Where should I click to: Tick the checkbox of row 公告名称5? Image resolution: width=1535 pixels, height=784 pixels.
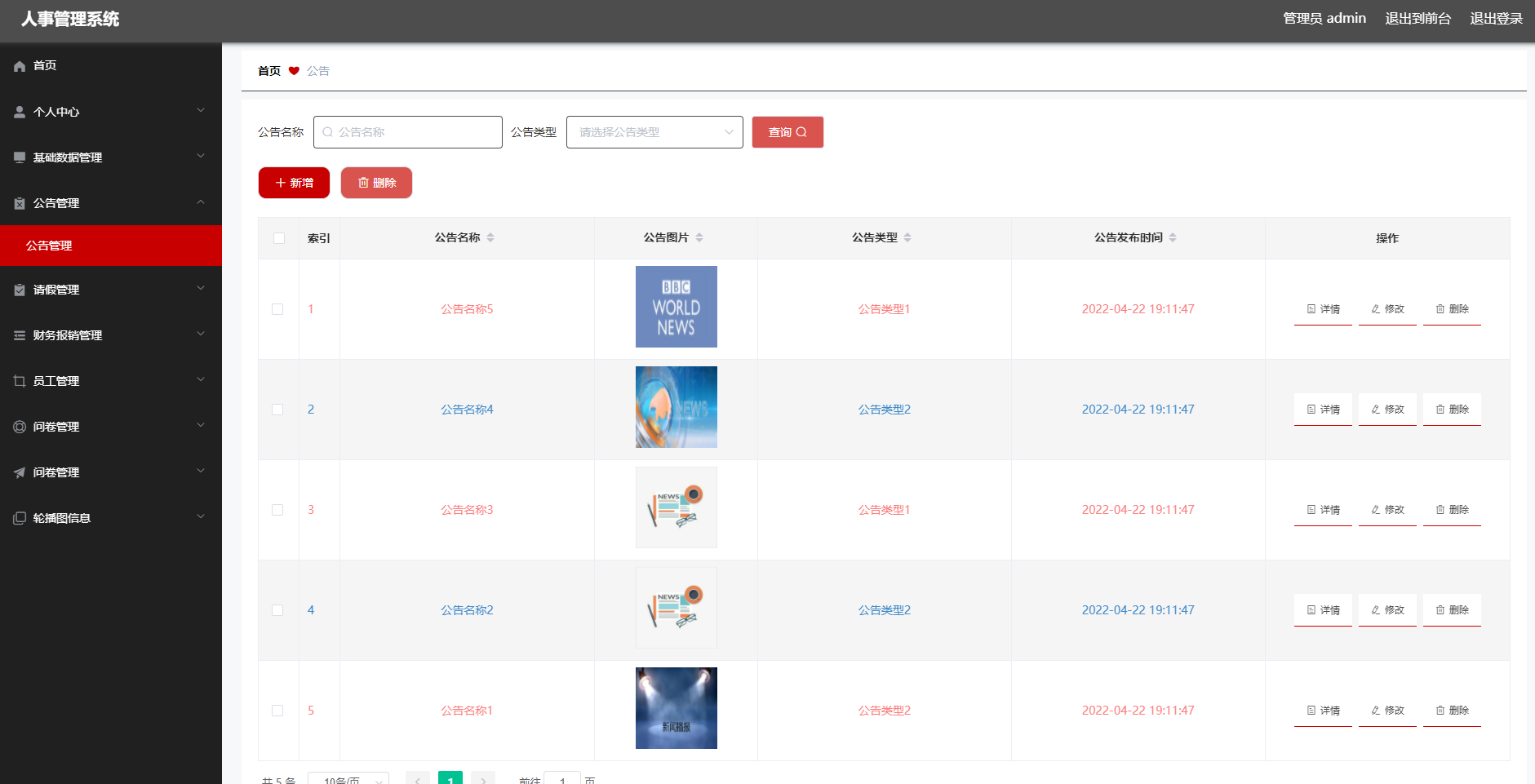click(x=277, y=309)
